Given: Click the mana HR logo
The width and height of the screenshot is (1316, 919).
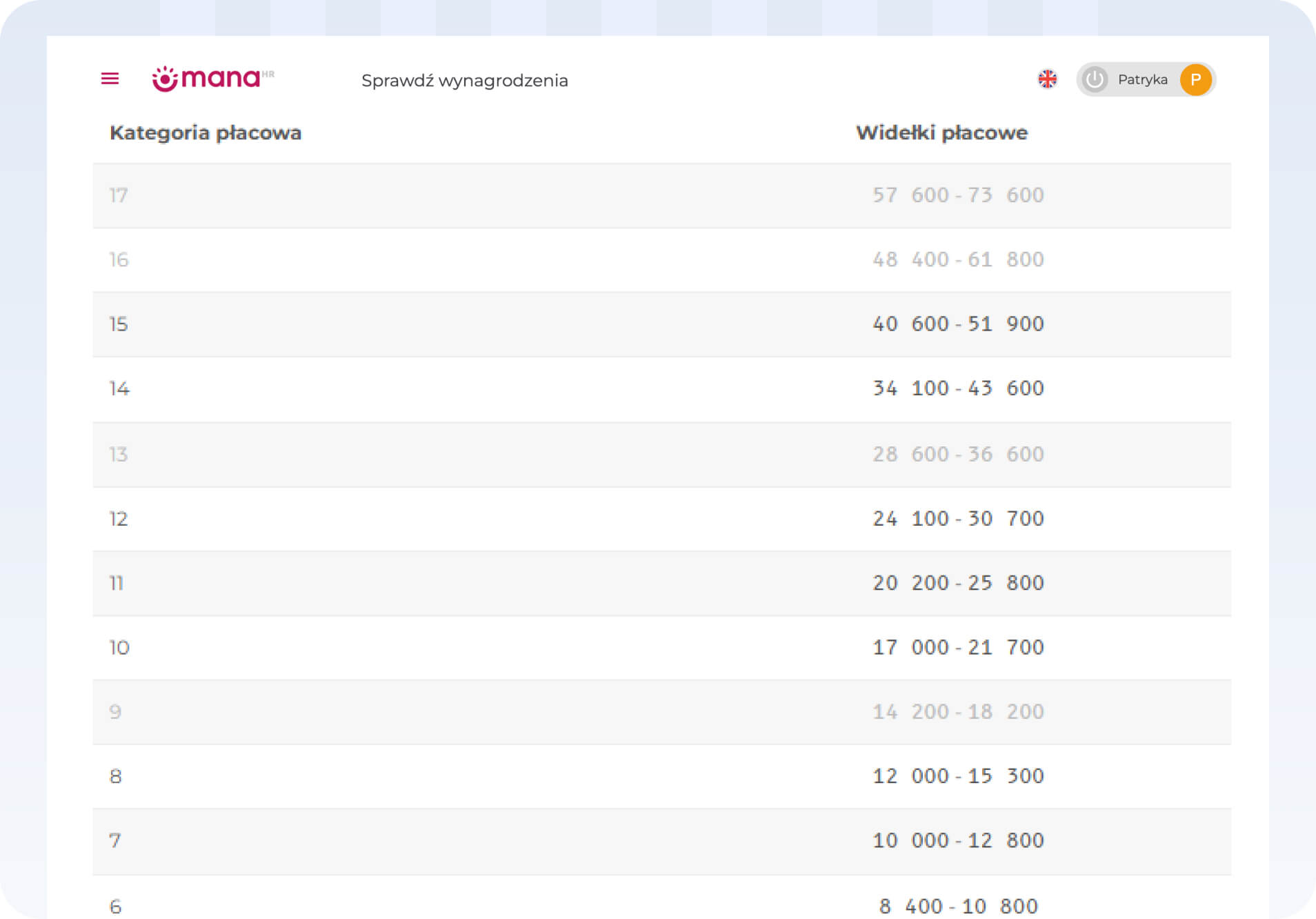Looking at the screenshot, I should [212, 79].
